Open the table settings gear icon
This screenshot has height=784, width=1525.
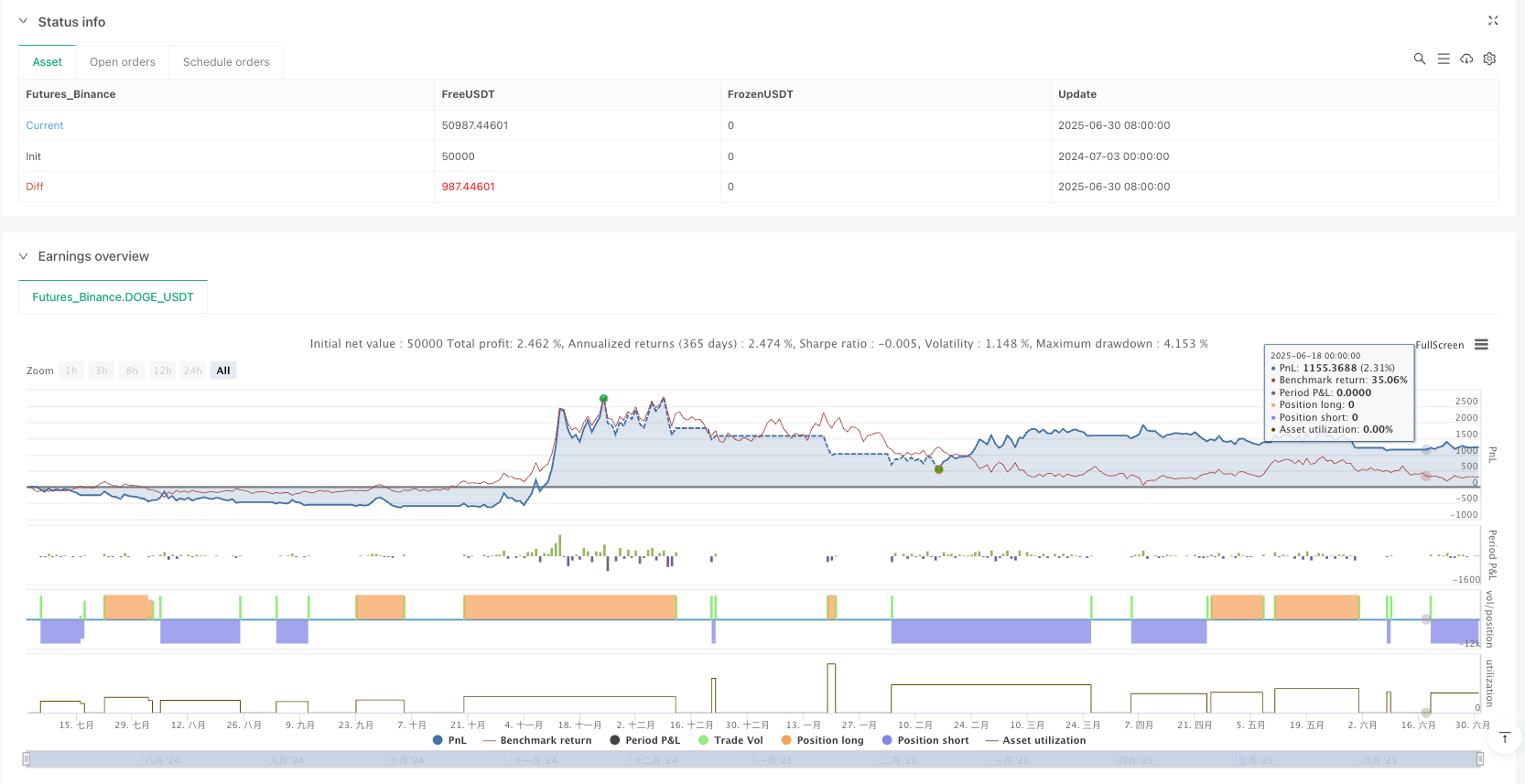[1489, 59]
